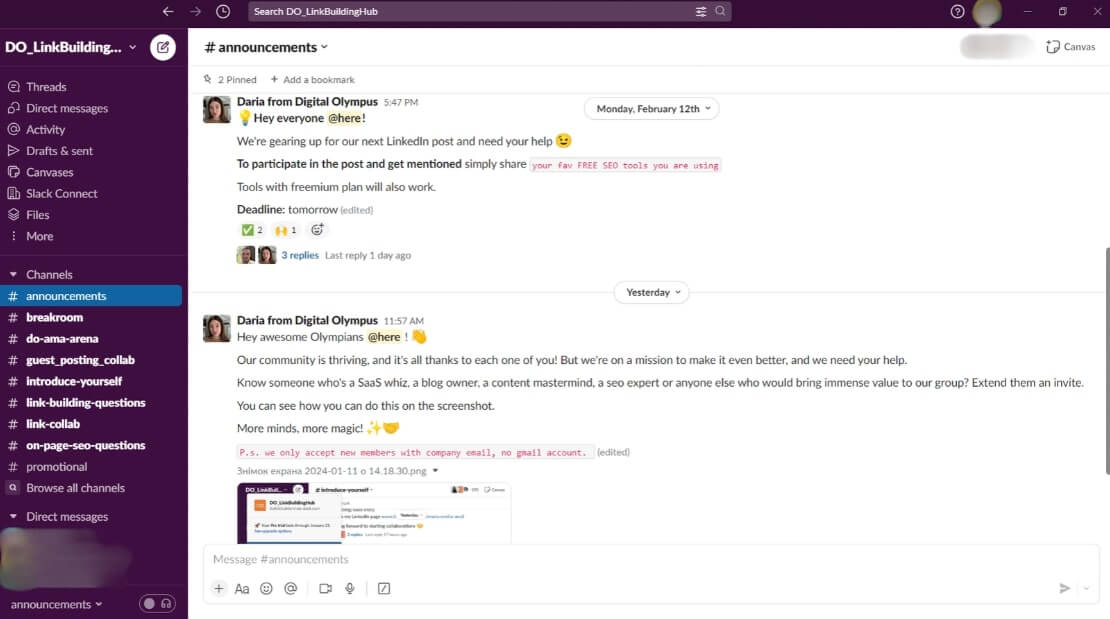Open the Canvas for this channel
Viewport: 1110px width, 619px height.
point(1070,47)
